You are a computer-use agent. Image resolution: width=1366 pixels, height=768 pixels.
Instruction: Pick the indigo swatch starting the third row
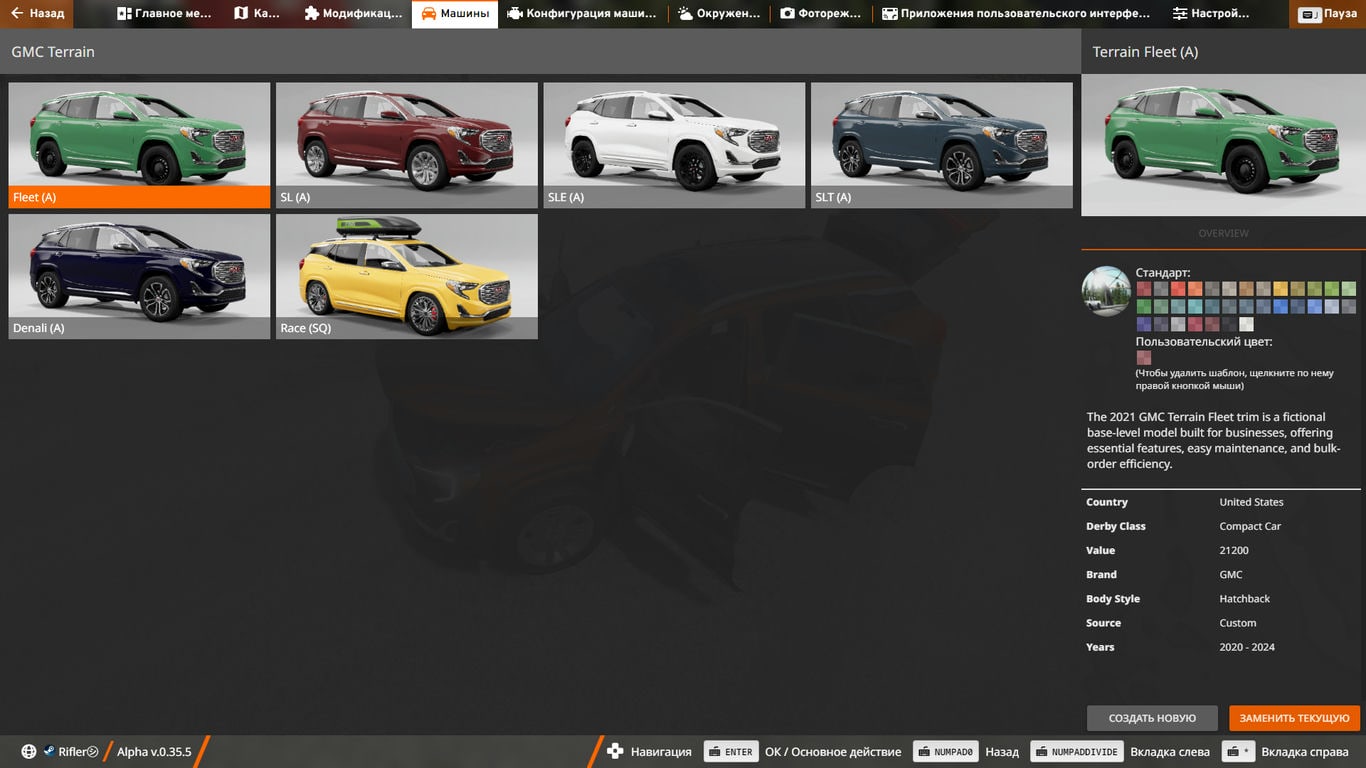(1144, 324)
